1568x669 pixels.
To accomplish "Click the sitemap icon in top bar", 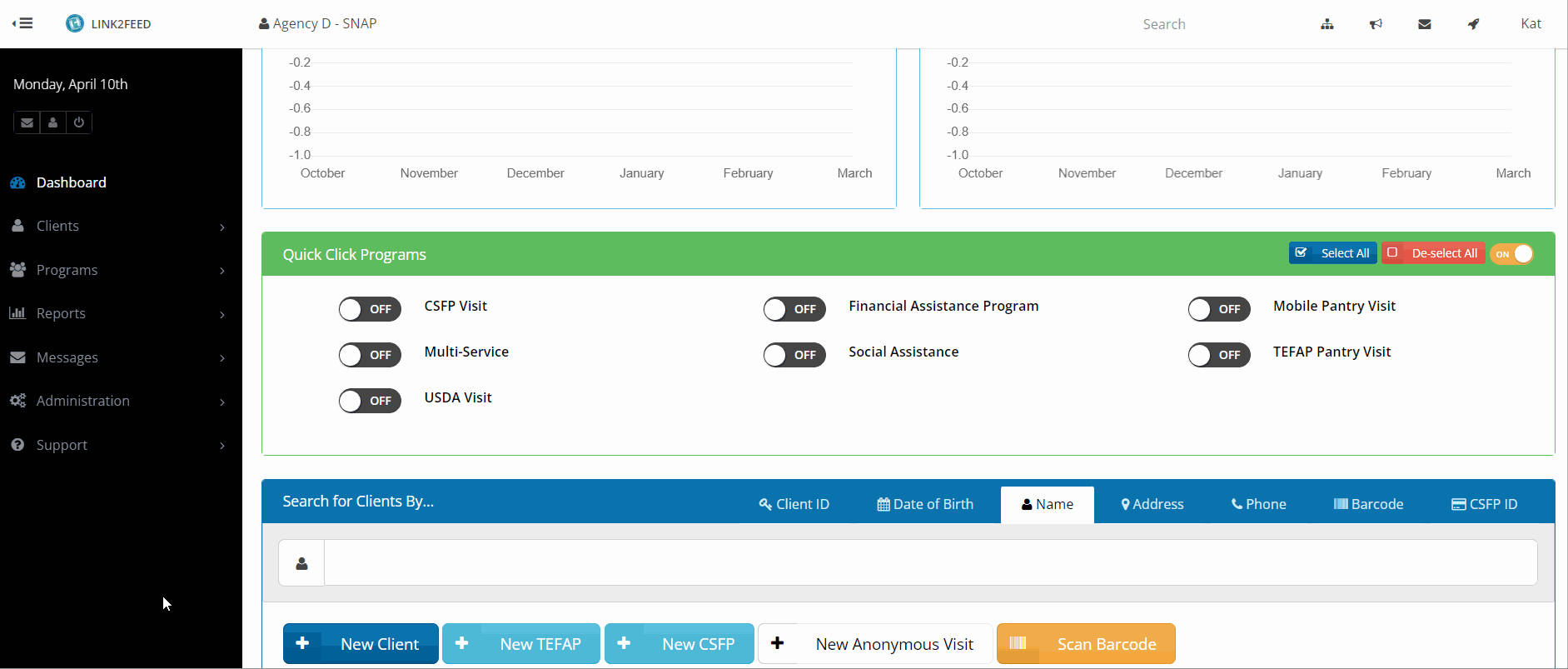I will (x=1327, y=24).
